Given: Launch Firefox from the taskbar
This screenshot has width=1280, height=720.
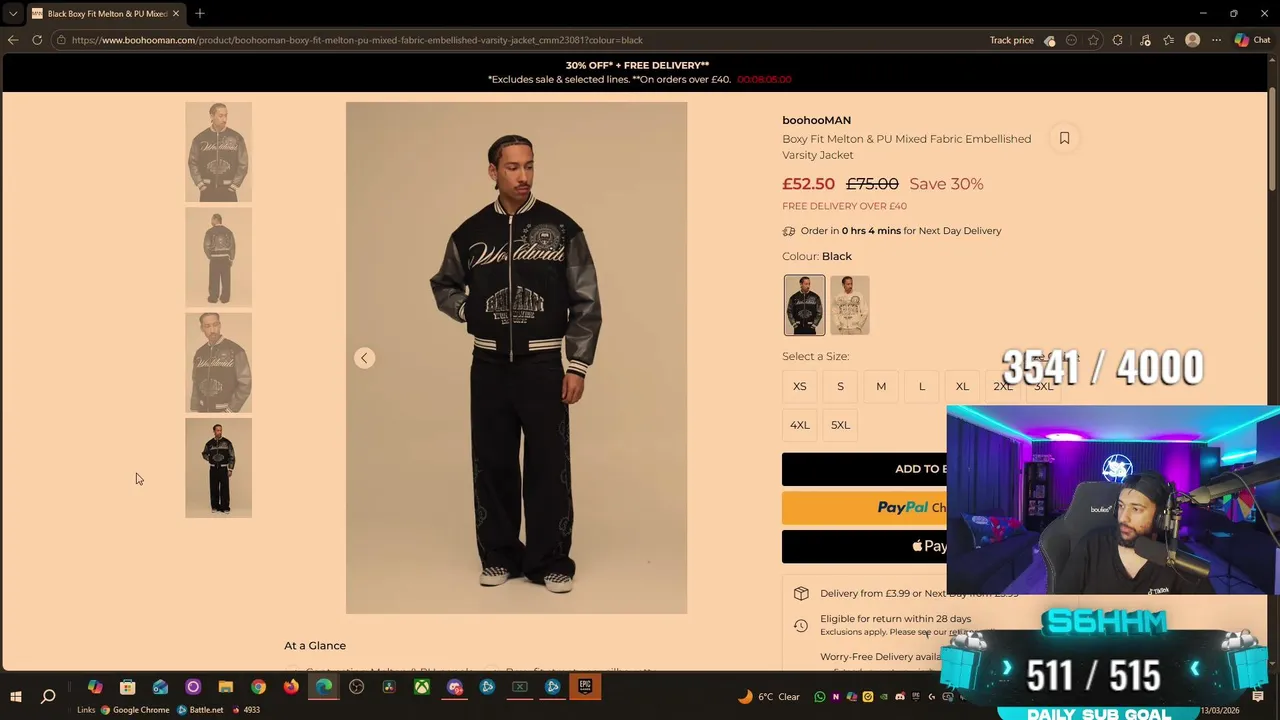Looking at the screenshot, I should [291, 687].
